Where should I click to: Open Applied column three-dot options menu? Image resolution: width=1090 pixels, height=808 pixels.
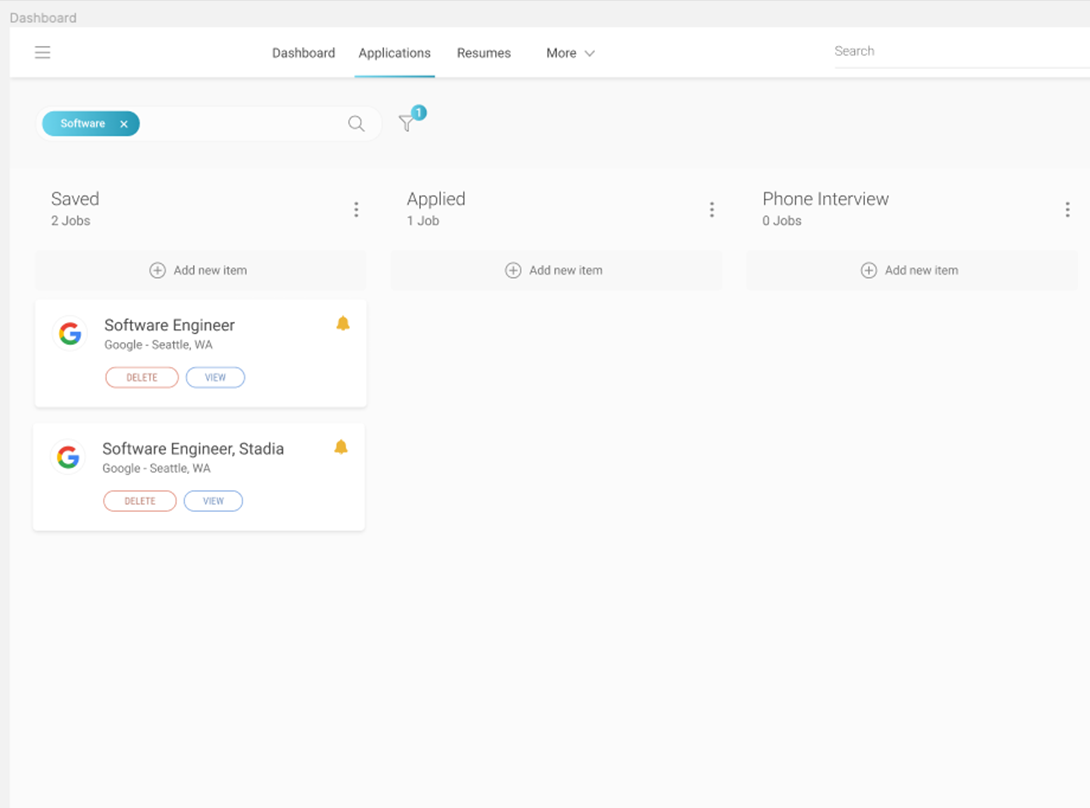[x=712, y=209]
